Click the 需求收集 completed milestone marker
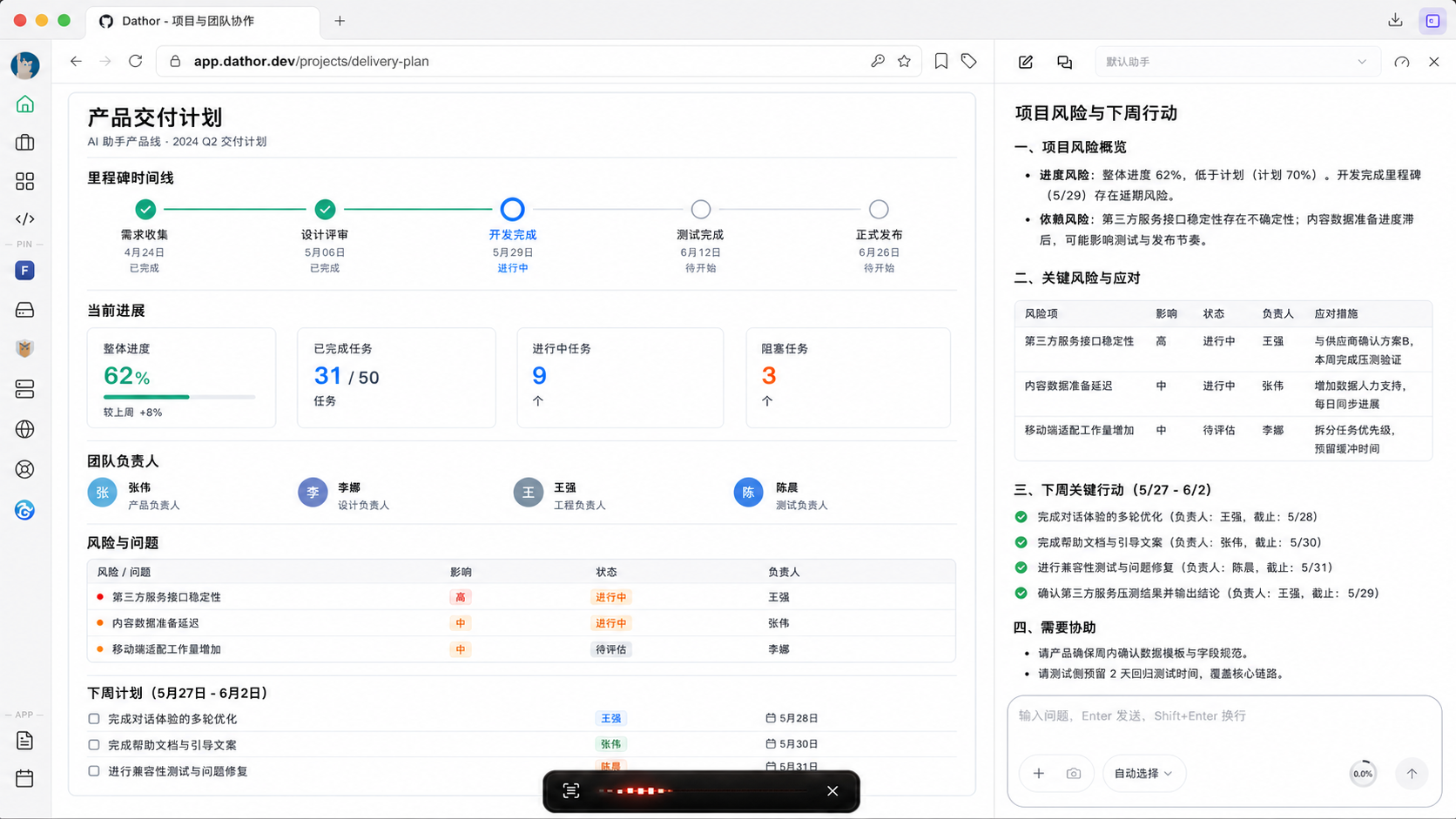Image resolution: width=1456 pixels, height=819 pixels. pos(145,209)
